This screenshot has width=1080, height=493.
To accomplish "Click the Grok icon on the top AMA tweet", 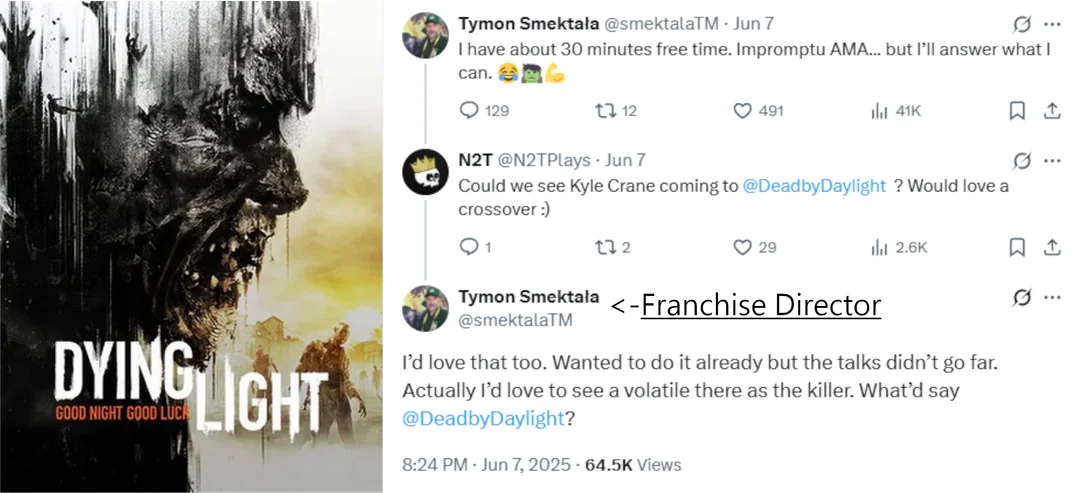I will tap(1022, 24).
